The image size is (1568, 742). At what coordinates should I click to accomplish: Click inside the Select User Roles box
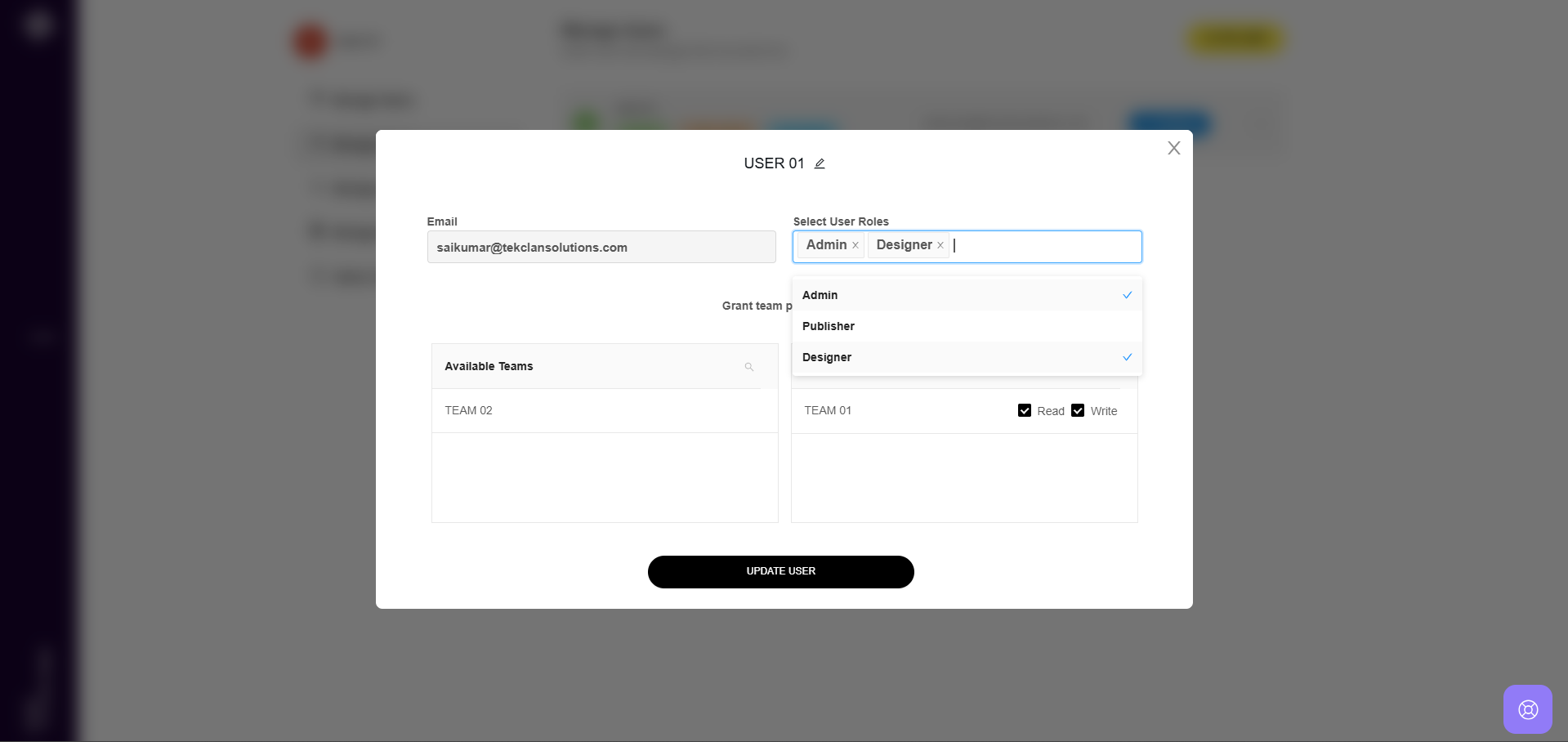point(1046,246)
